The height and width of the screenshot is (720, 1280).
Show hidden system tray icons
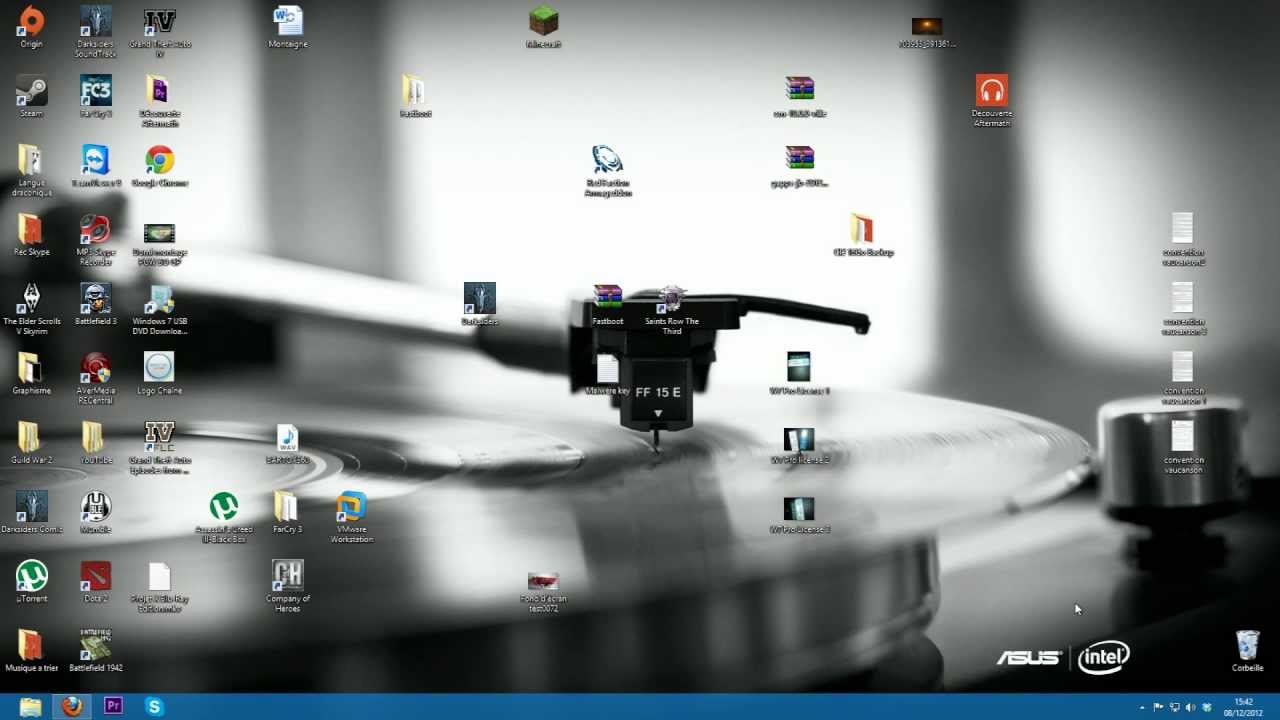coord(1142,707)
